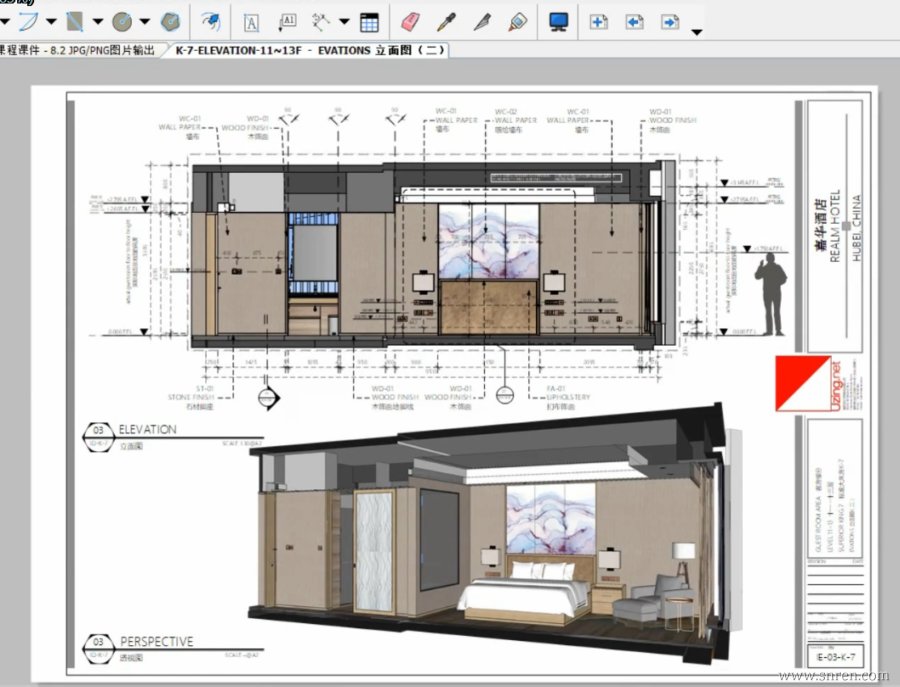Select the Arc tool
This screenshot has height=687, width=900.
pyautogui.click(x=28, y=22)
